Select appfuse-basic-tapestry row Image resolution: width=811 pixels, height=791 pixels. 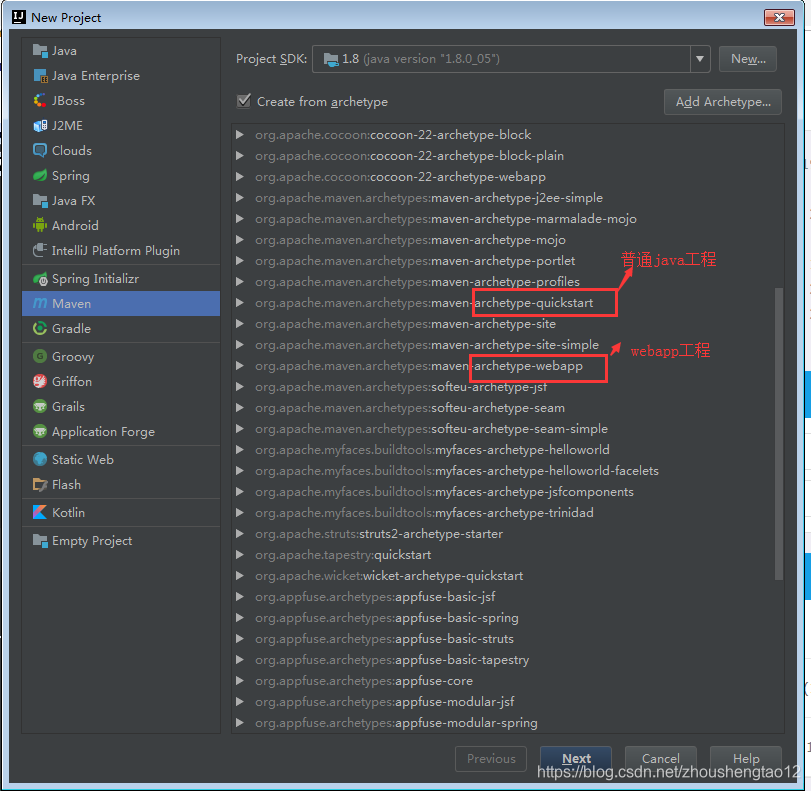coord(507,660)
